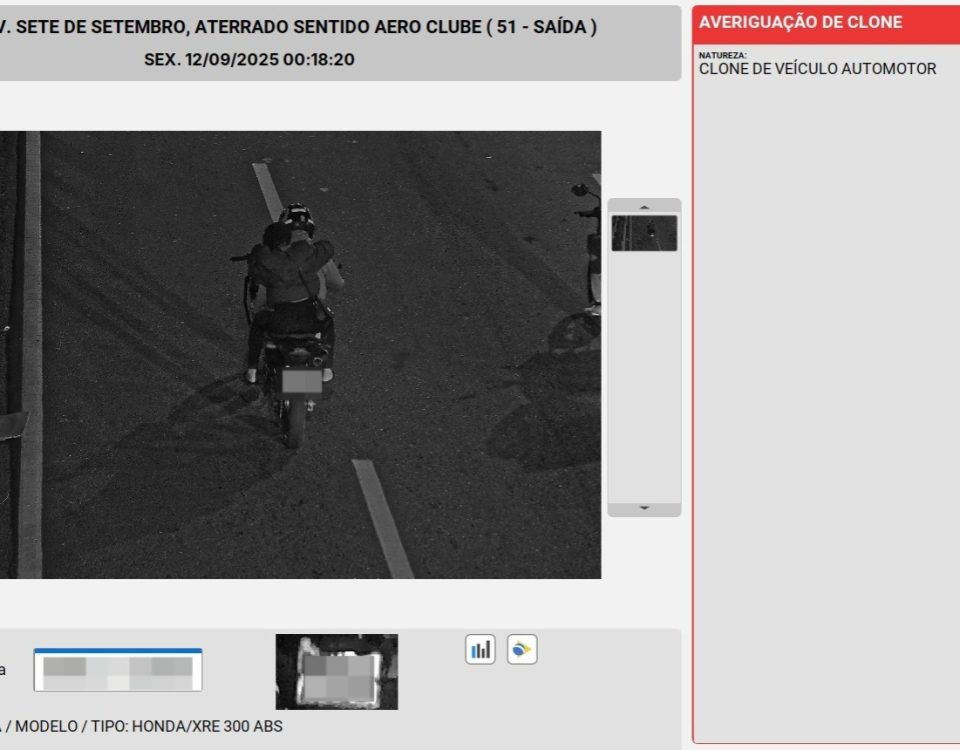Screen dimensions: 960x750
Task: Open the cropped license plate image
Action: (337, 671)
